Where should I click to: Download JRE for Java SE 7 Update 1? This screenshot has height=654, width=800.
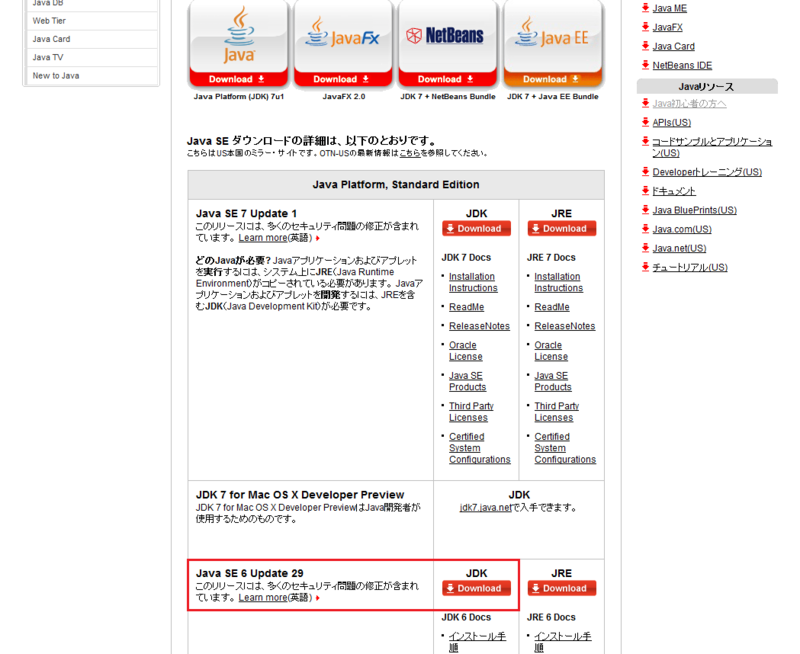click(561, 229)
